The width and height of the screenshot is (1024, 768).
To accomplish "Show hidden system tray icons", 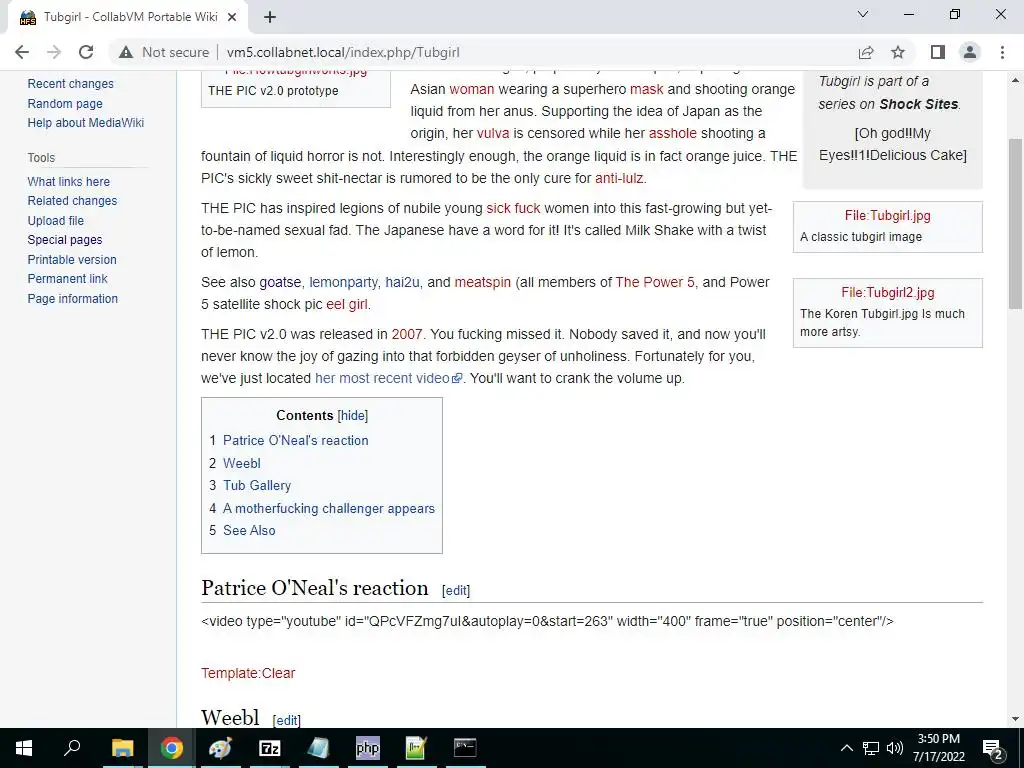I will [x=846, y=748].
